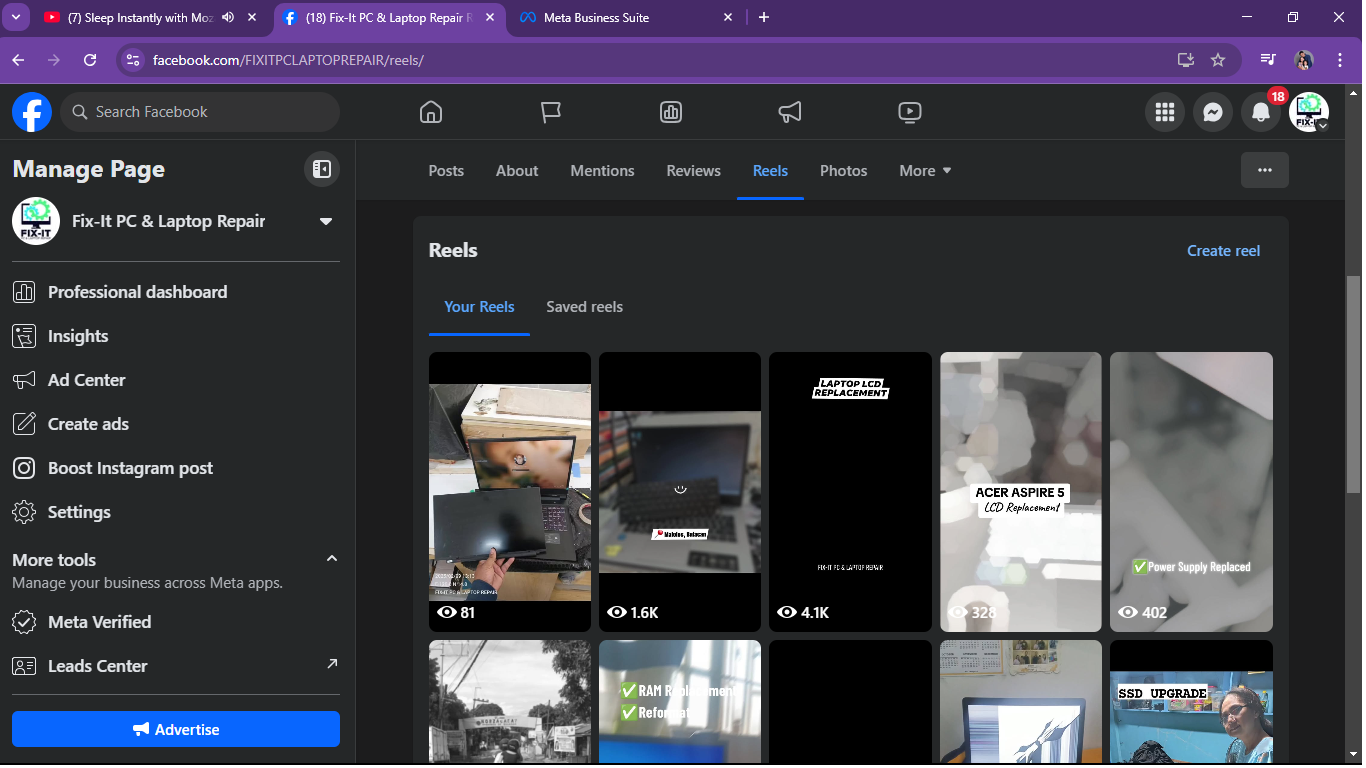Open the Messenger chat icon
This screenshot has width=1366, height=768.
point(1212,113)
